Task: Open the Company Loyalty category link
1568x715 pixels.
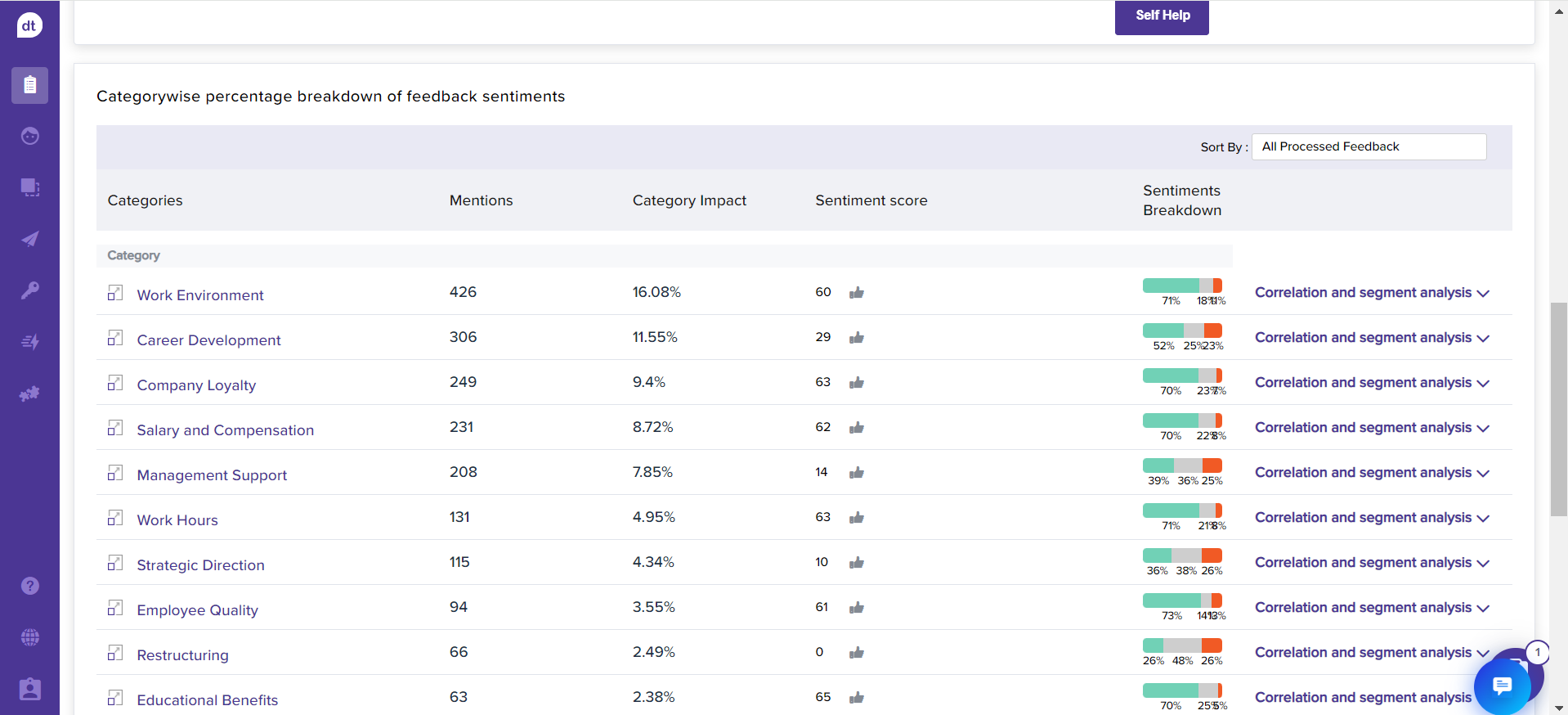Action: (x=196, y=385)
